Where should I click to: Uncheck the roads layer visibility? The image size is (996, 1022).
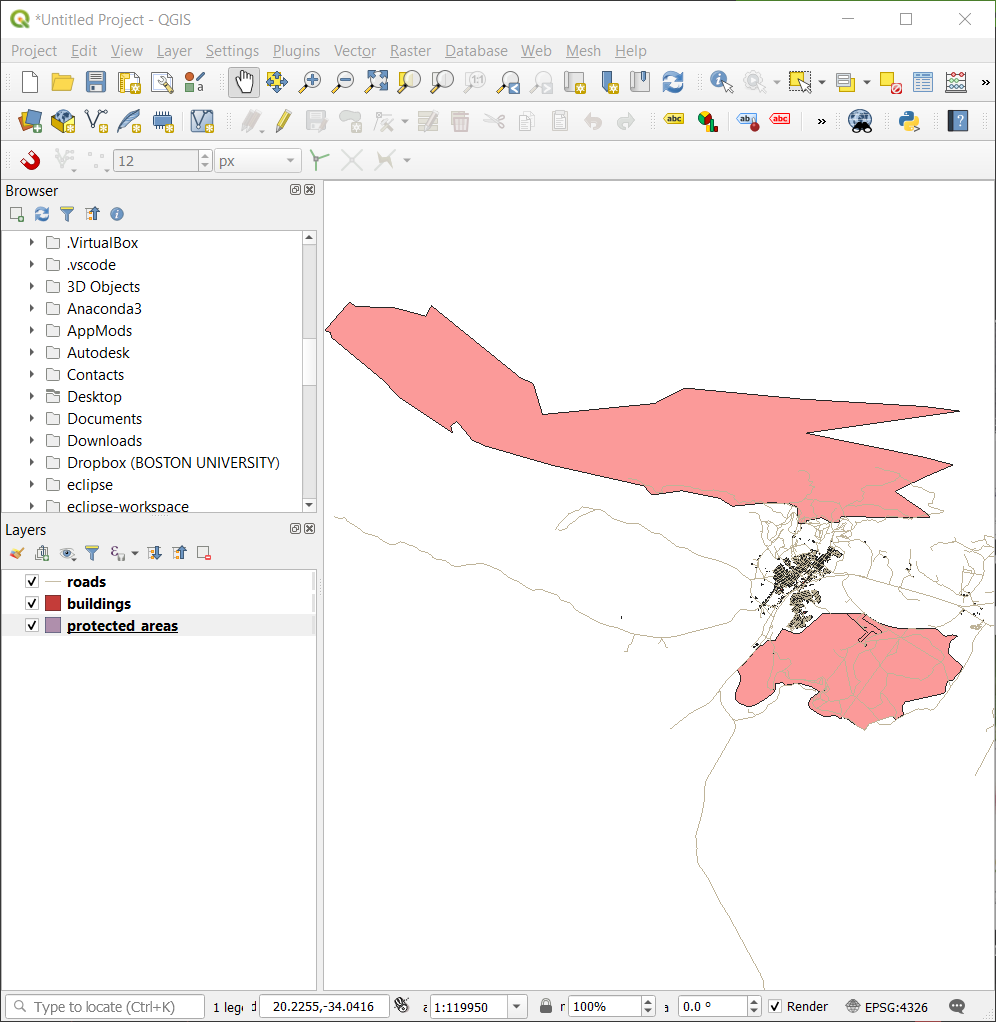coord(31,581)
